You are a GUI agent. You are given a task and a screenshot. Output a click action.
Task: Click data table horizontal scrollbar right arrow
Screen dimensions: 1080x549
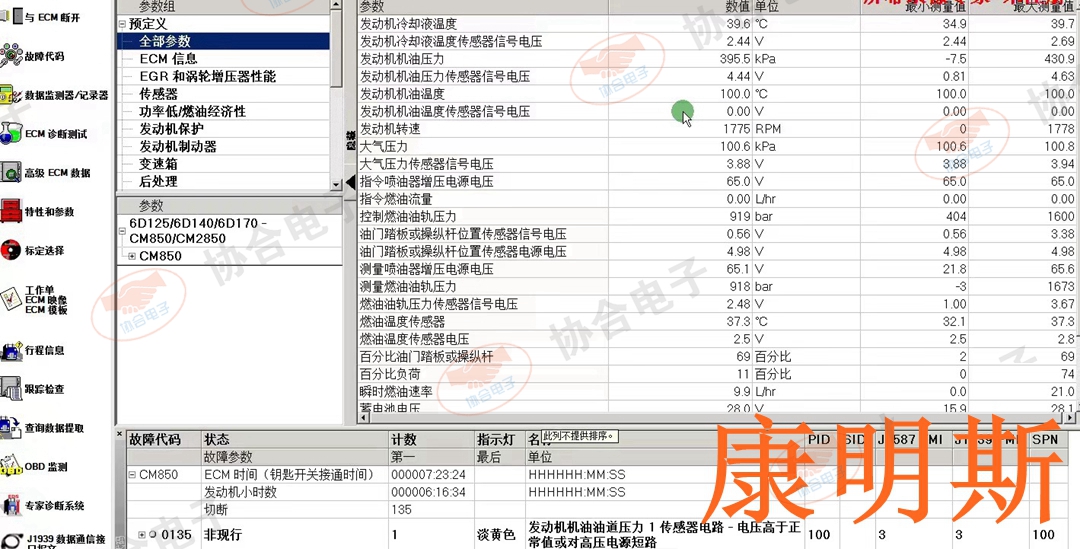click(x=1068, y=418)
